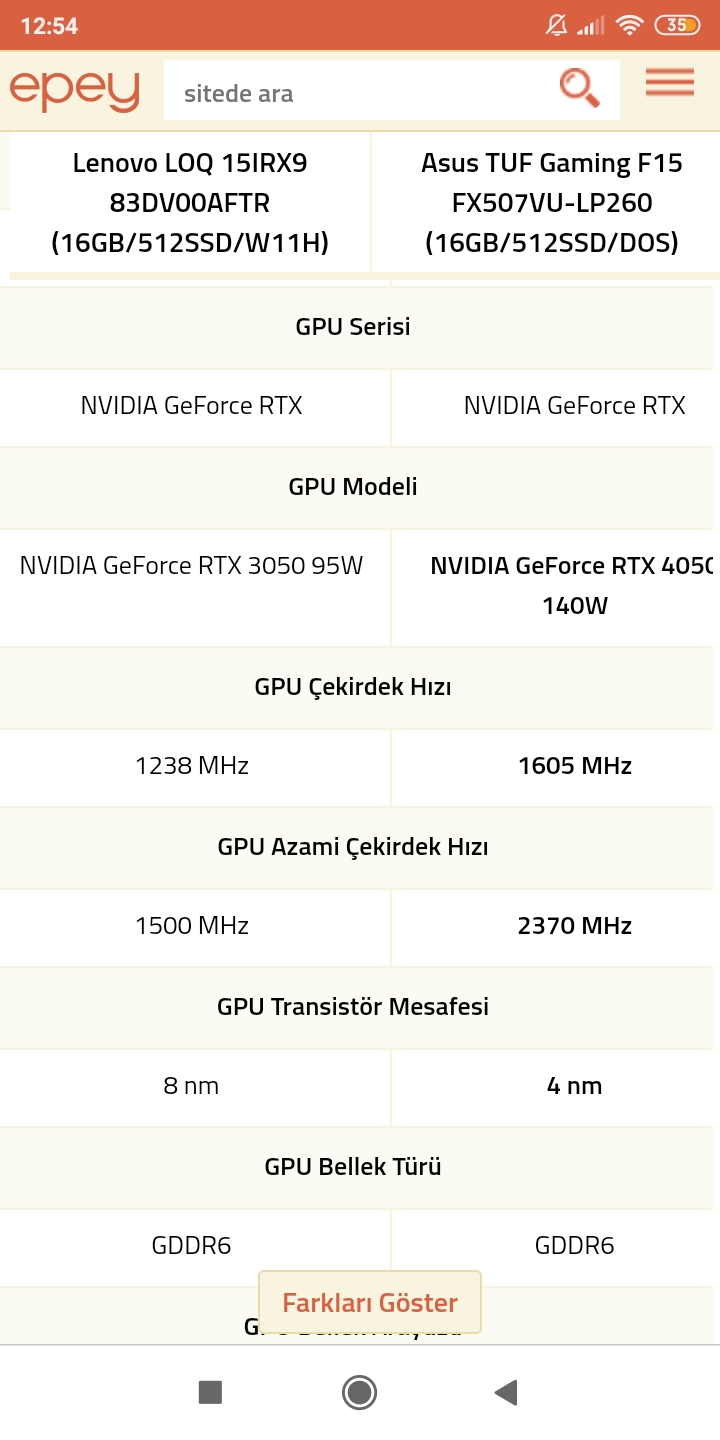Click the "sitede ara" search field
This screenshot has width=720, height=1440.
click(360, 94)
